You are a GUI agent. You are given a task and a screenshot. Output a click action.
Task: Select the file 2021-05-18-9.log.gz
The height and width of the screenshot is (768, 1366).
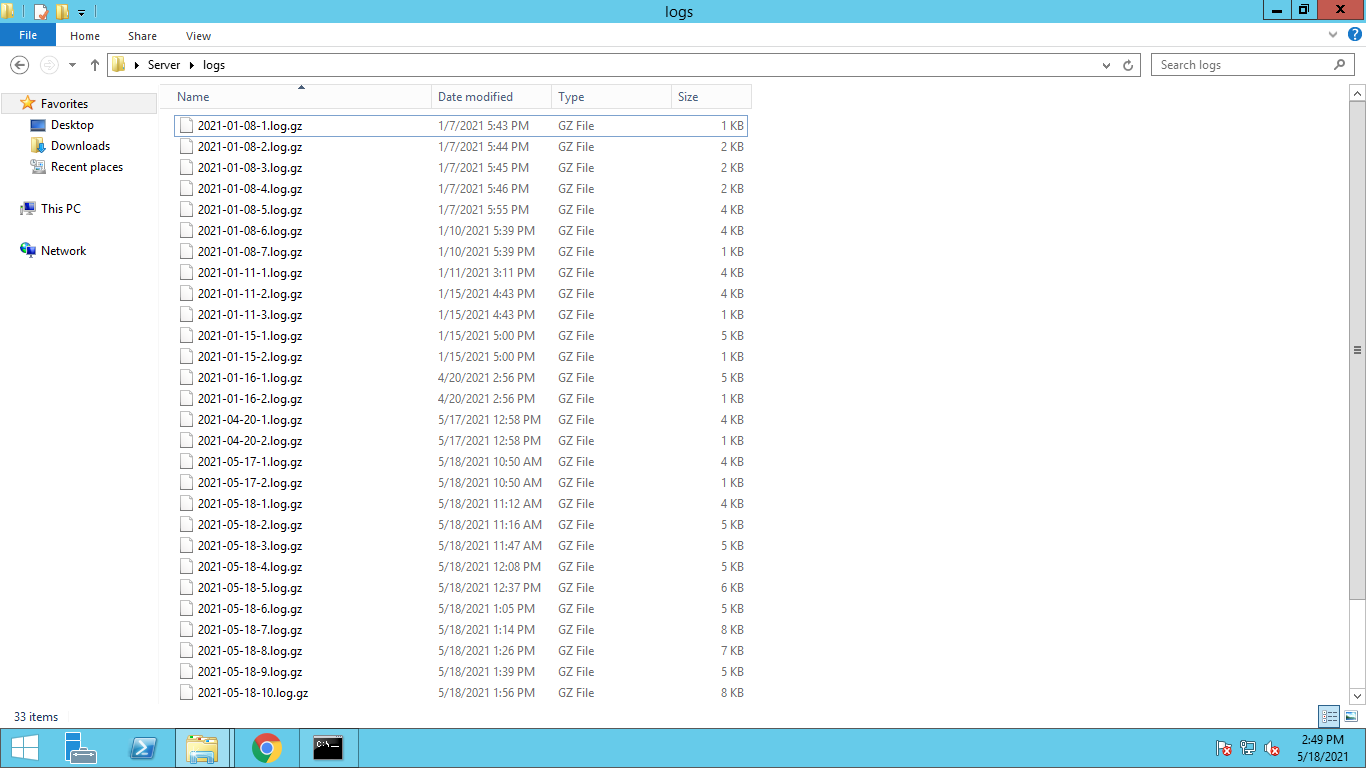pyautogui.click(x=461, y=672)
